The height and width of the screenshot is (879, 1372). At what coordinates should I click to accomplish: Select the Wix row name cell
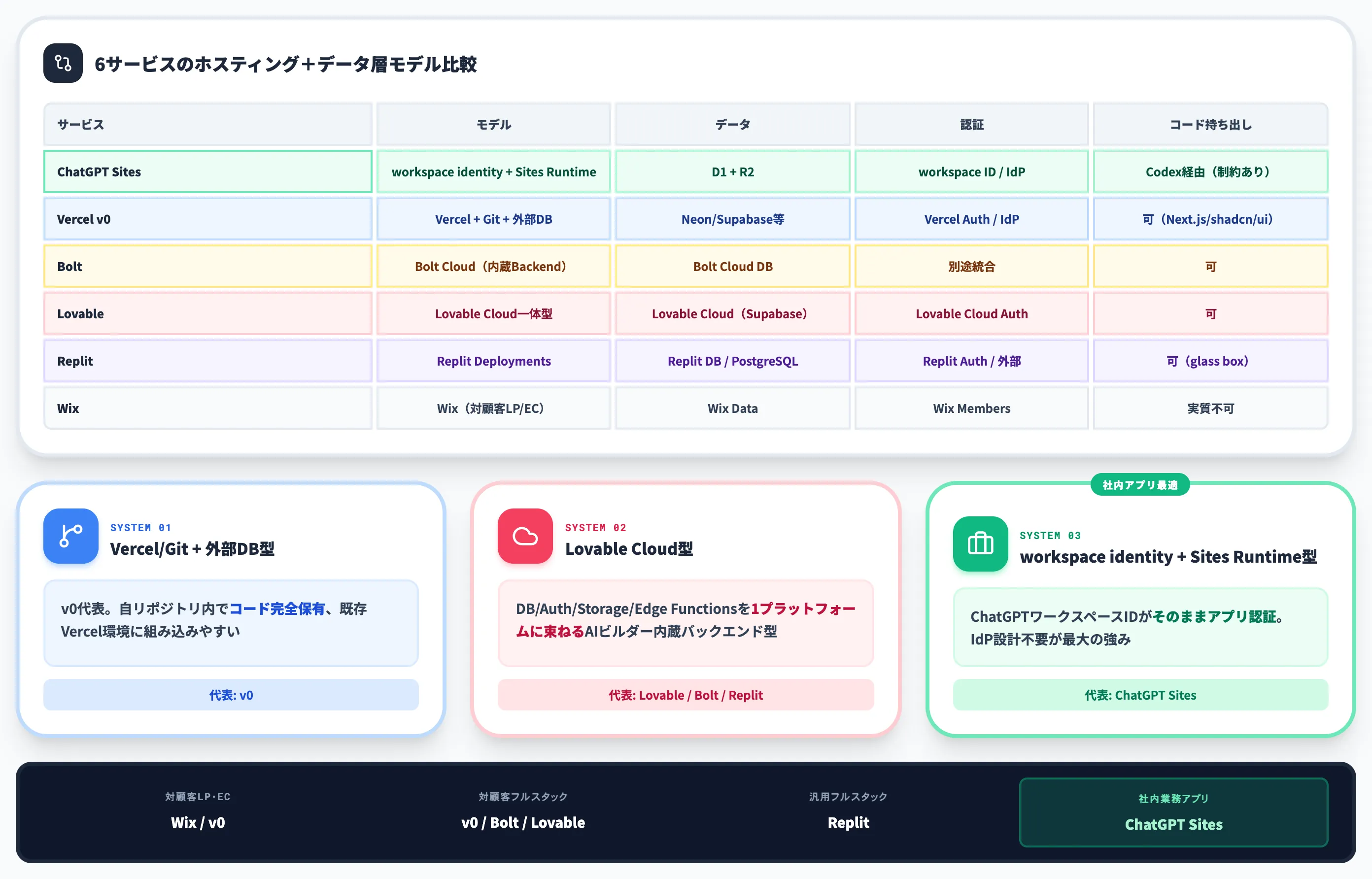(208, 408)
